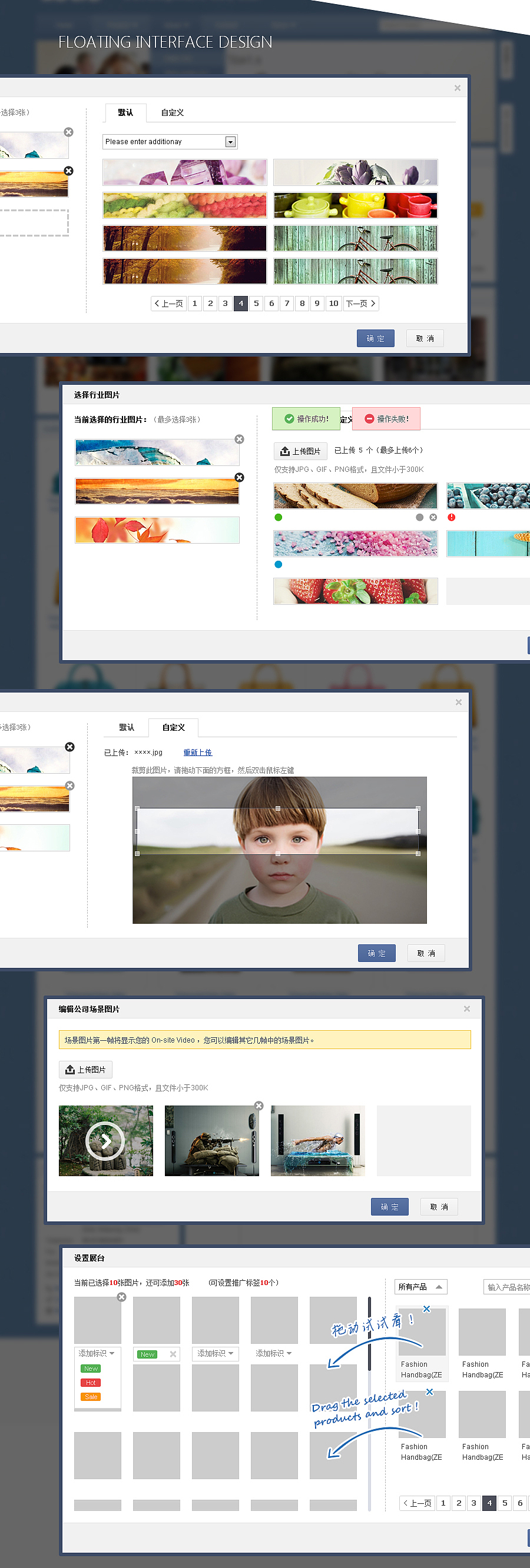This screenshot has width=530, height=1568.
Task: Delete the sniper scene image
Action: (x=259, y=1106)
